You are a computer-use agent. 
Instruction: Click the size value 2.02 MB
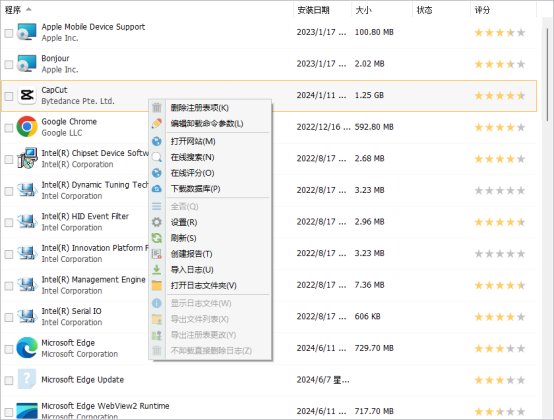pyautogui.click(x=370, y=64)
